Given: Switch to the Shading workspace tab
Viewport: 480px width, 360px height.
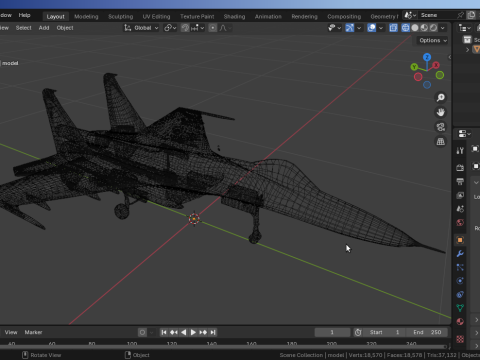Looking at the screenshot, I should click(234, 16).
